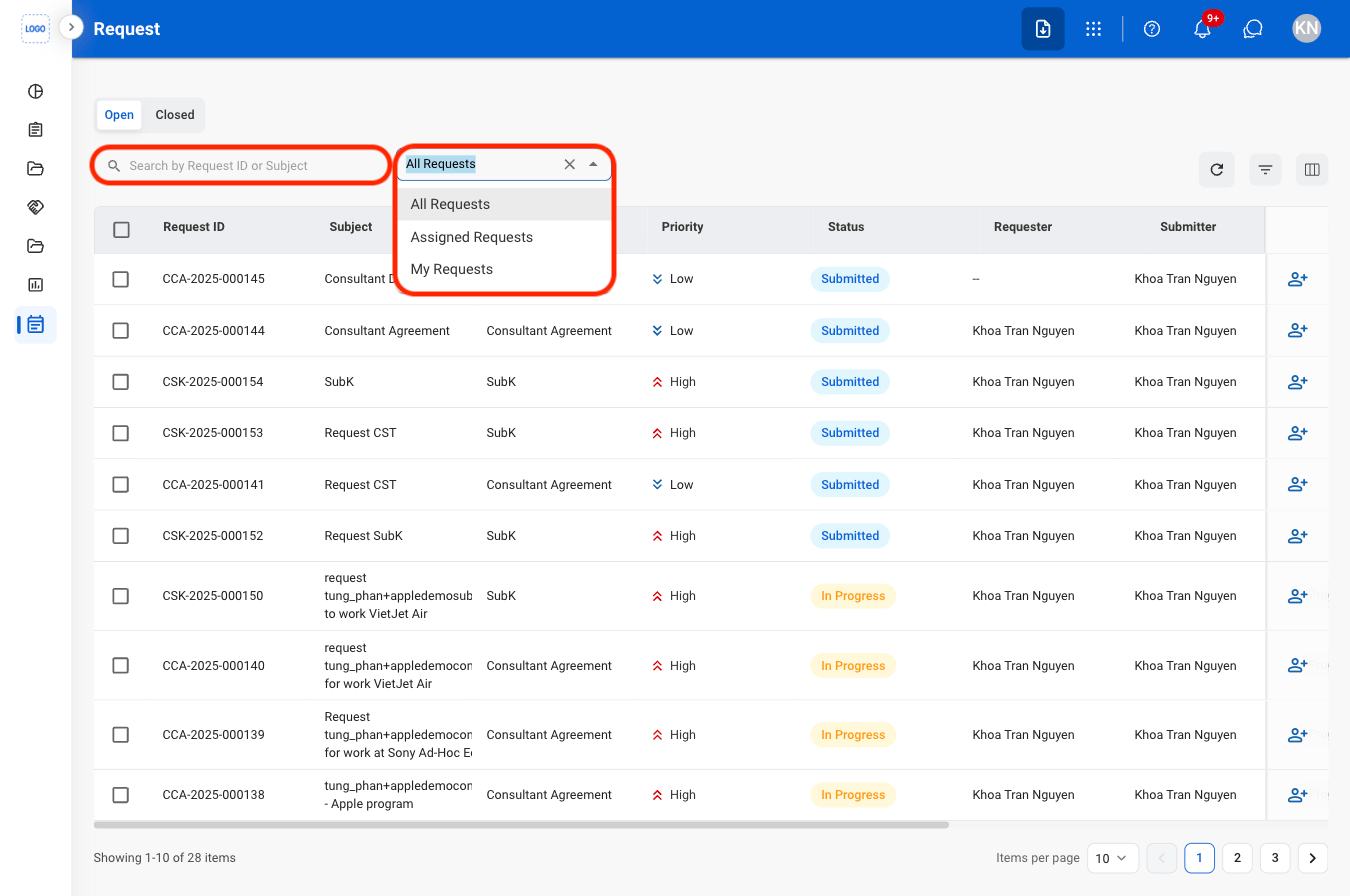Switch to the Closed tab
Viewport: 1350px width, 896px height.
175,115
